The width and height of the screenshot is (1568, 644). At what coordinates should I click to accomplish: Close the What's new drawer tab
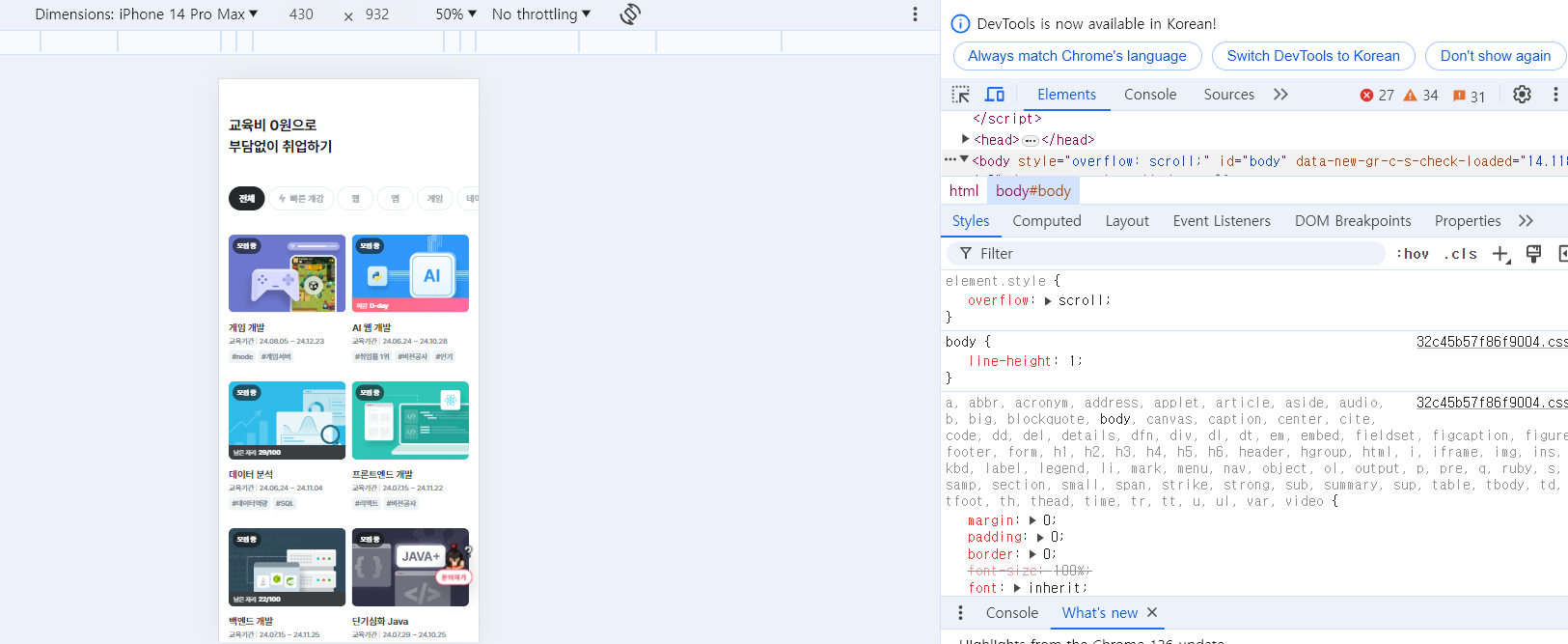pos(1152,612)
